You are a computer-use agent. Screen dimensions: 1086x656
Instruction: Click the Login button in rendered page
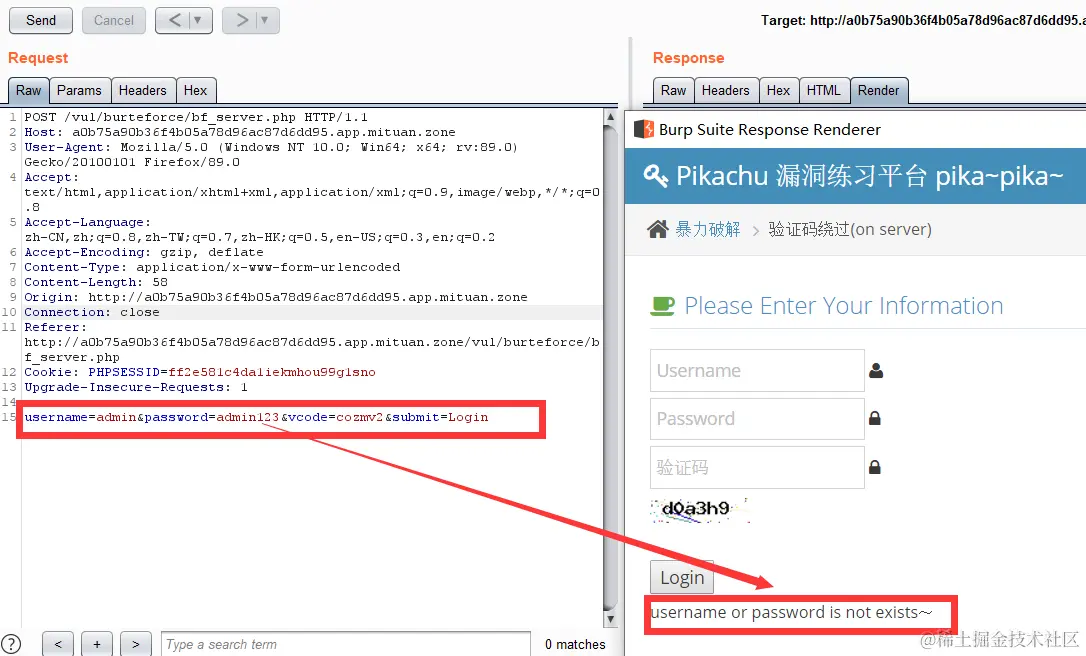[x=682, y=577]
